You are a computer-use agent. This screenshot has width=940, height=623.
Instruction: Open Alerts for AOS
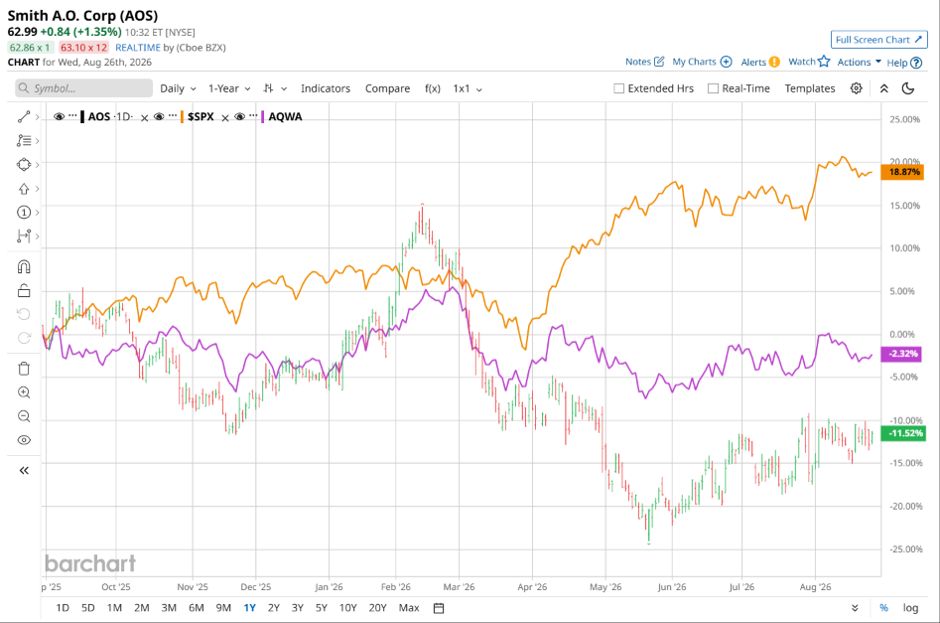click(760, 62)
